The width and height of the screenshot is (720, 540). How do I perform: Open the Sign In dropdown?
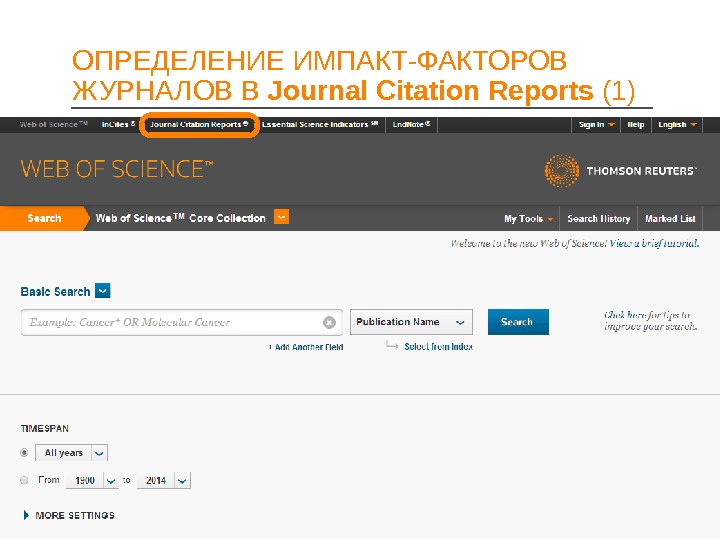[x=596, y=125]
